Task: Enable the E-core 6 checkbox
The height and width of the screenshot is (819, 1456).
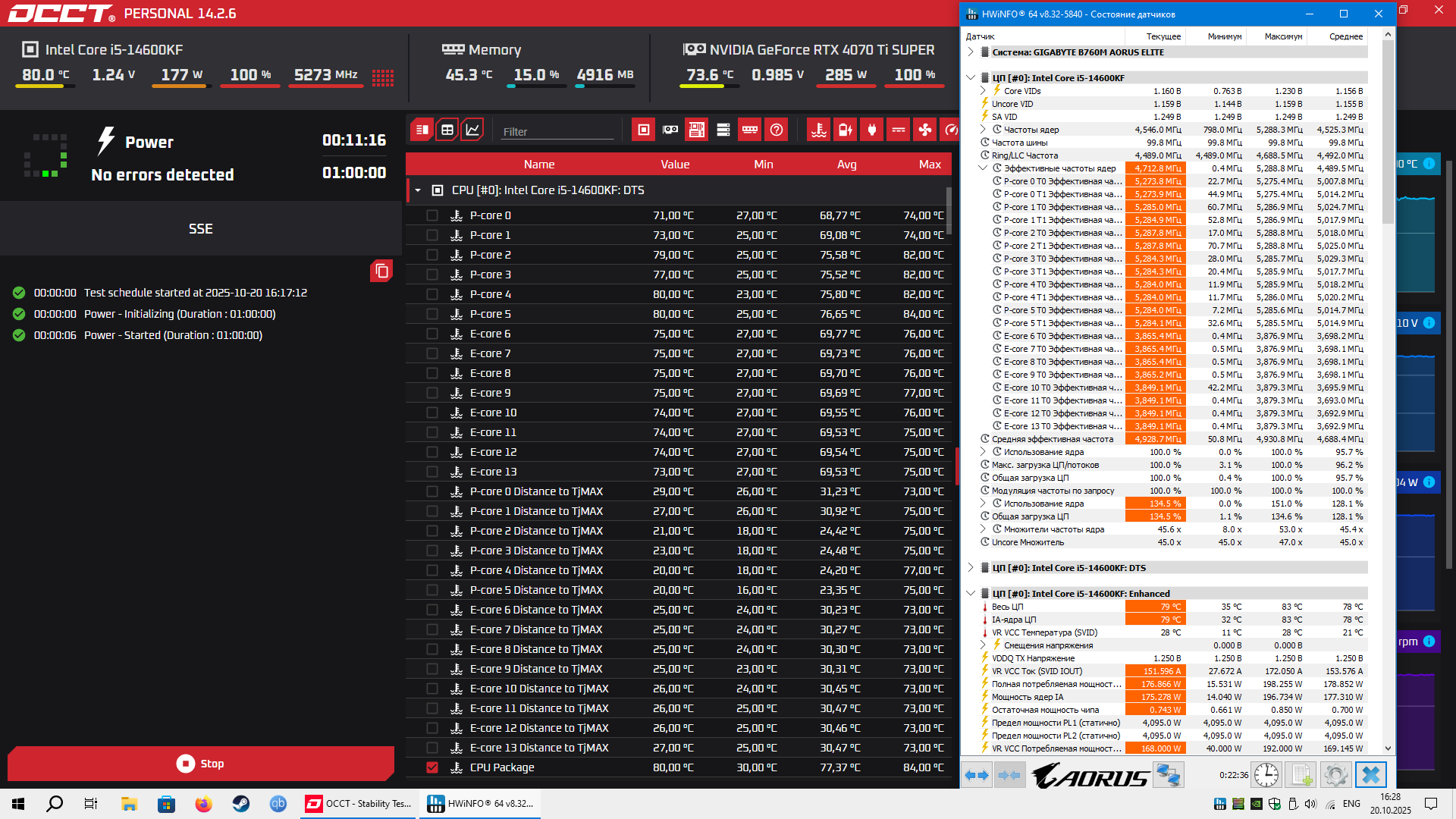Action: 432,334
